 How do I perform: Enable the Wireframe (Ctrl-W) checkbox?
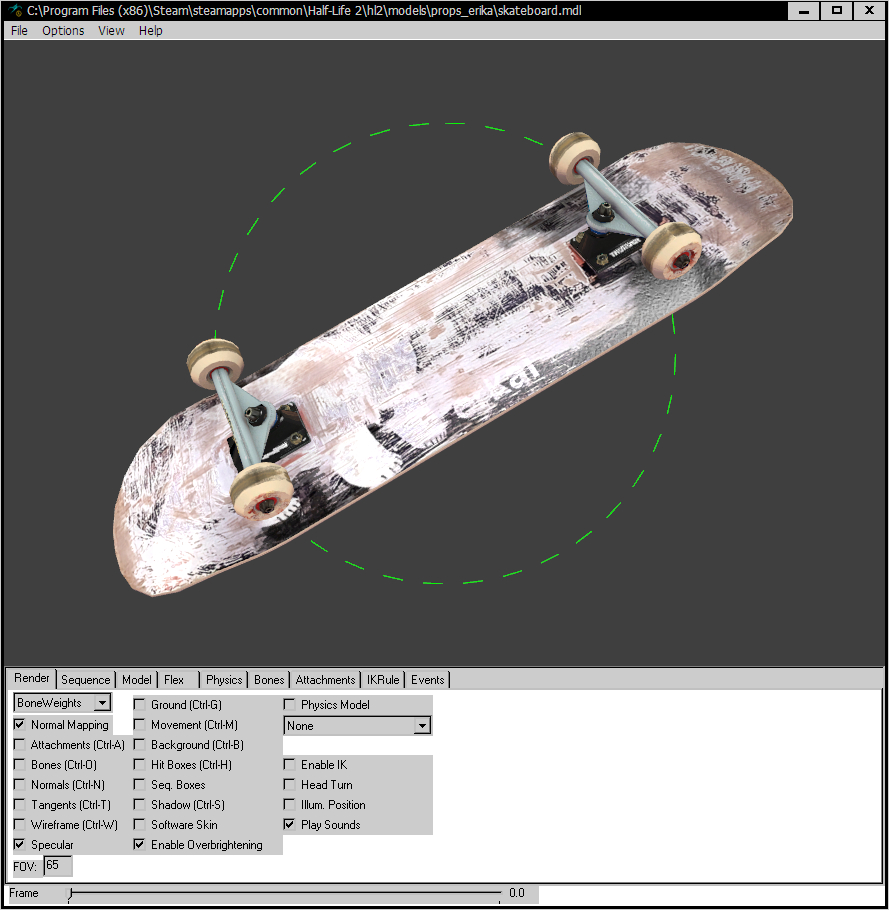point(21,825)
